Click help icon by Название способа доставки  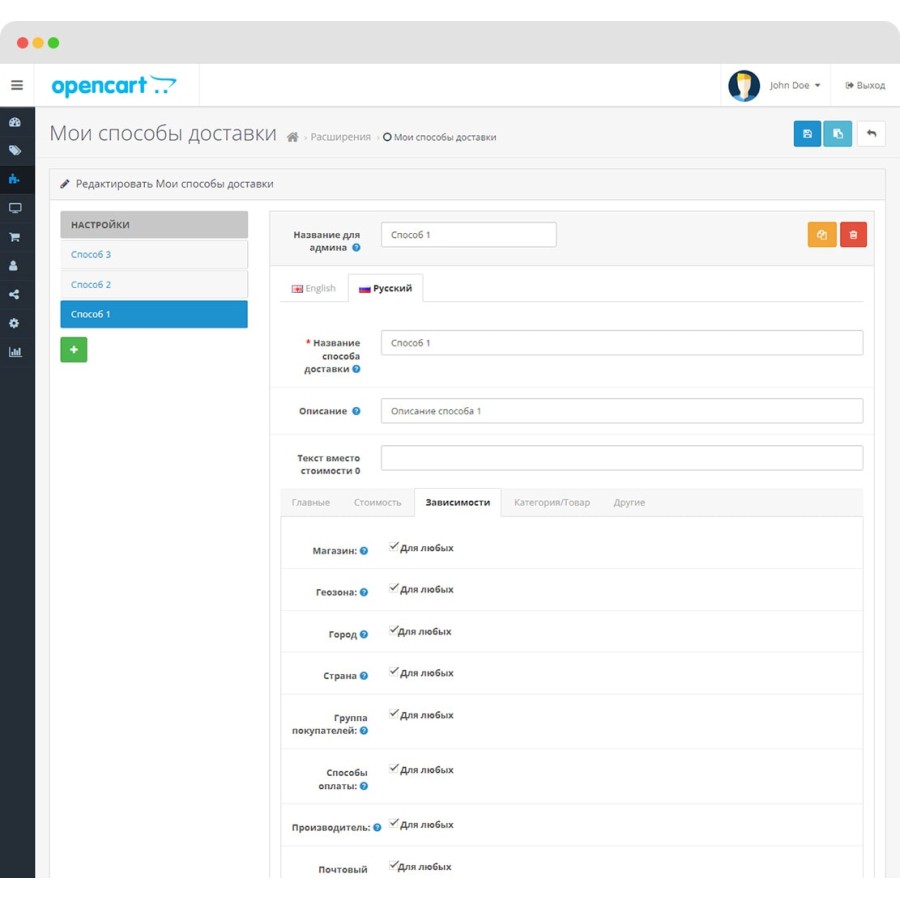(356, 369)
